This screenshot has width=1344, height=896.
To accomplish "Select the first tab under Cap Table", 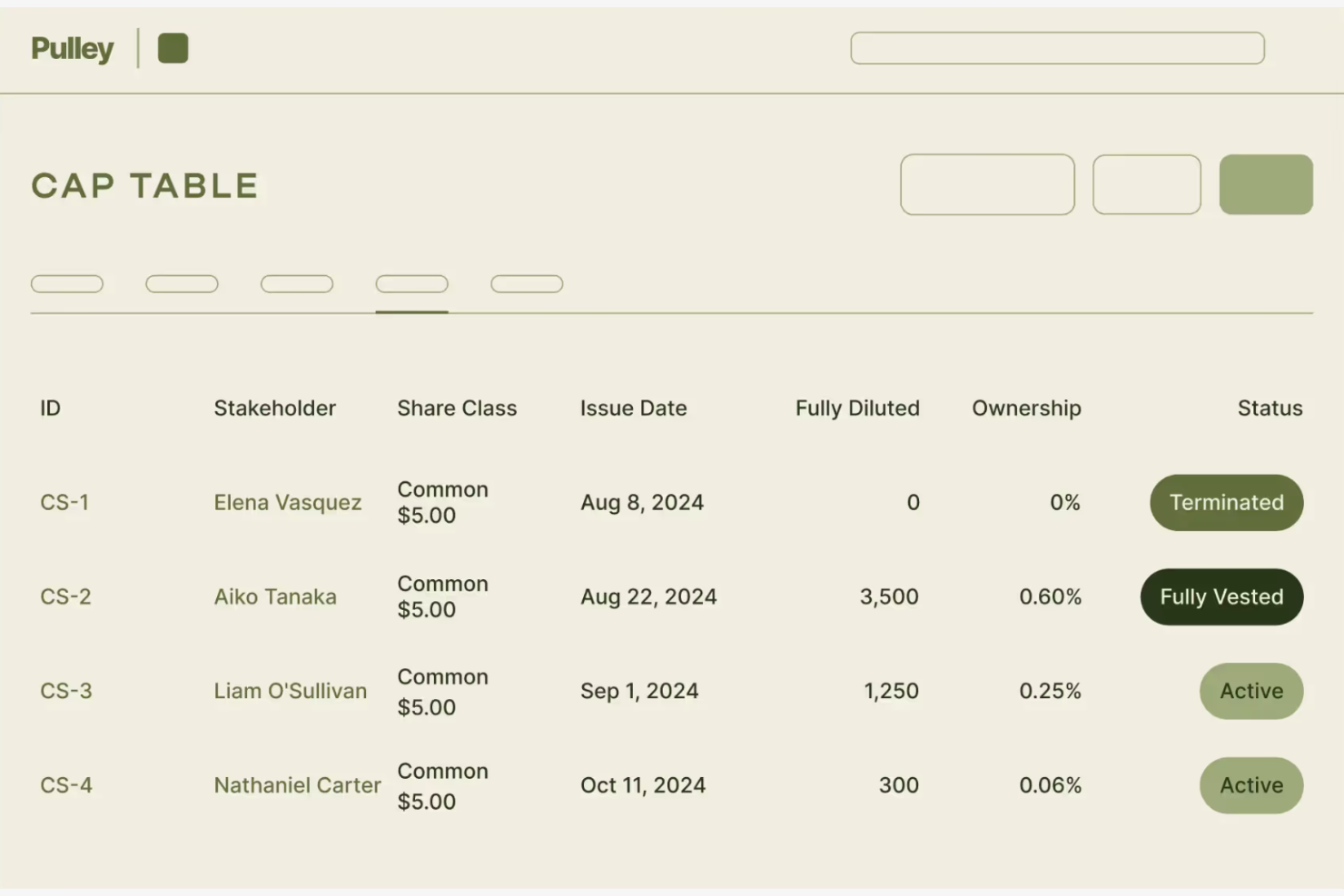I will [67, 284].
